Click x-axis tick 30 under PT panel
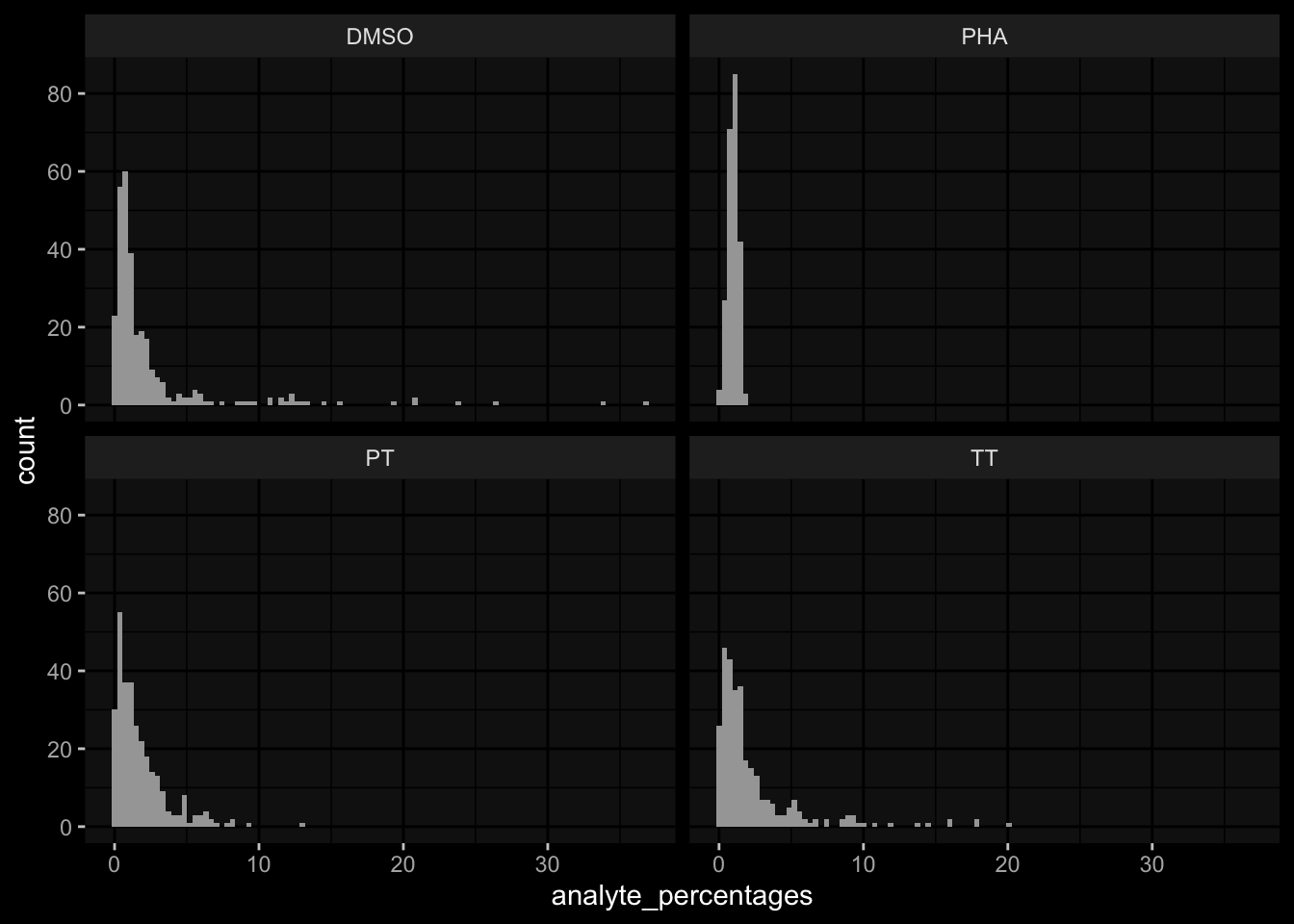Image resolution: width=1294 pixels, height=924 pixels. 548,863
